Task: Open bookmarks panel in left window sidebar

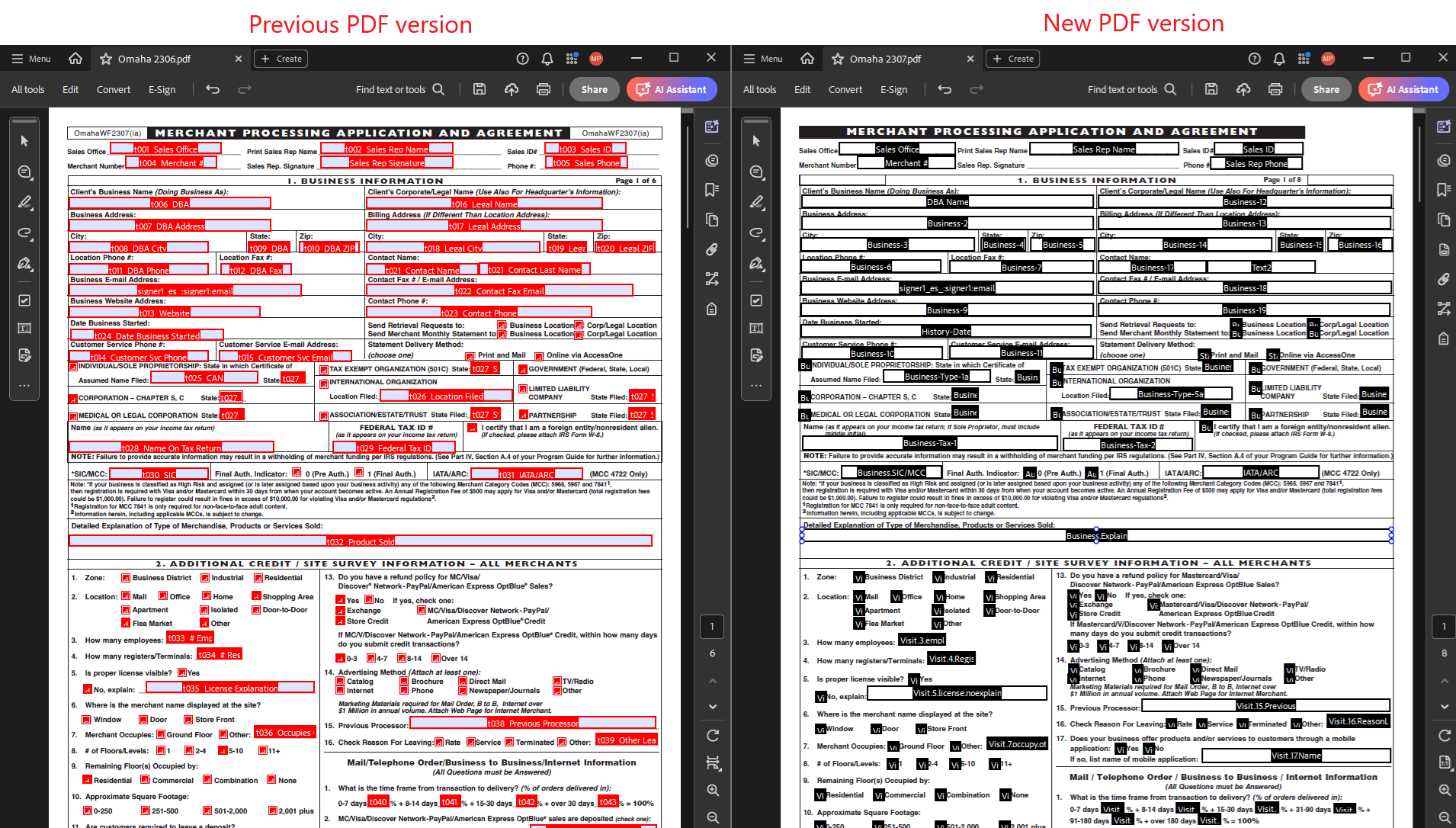Action: [712, 189]
